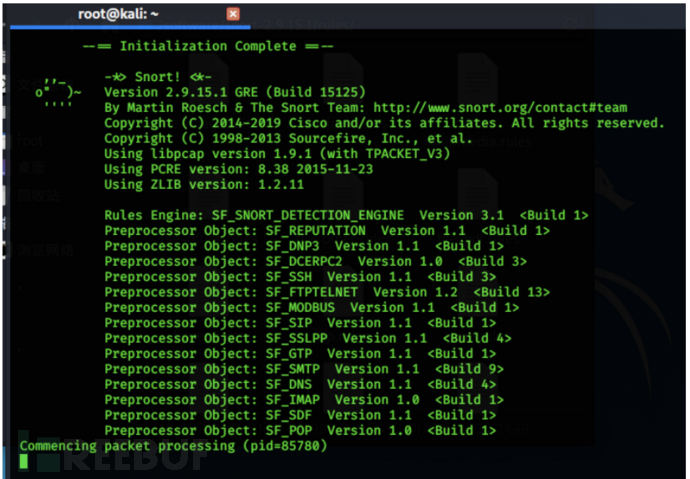Click the SF_DNS preprocessor line
This screenshot has width=690, height=479.
click(300, 385)
